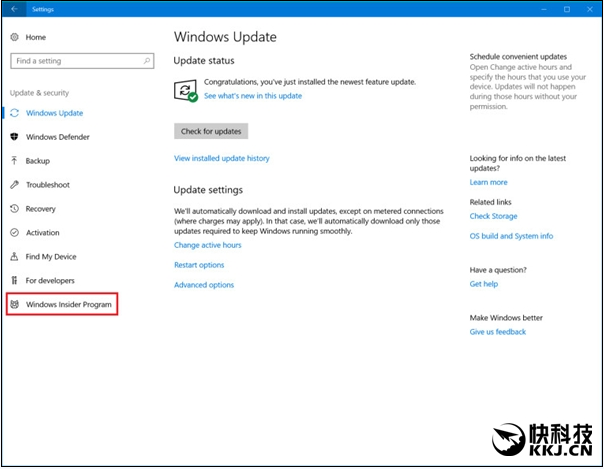
Task: Click the Home gear icon
Action: point(14,37)
